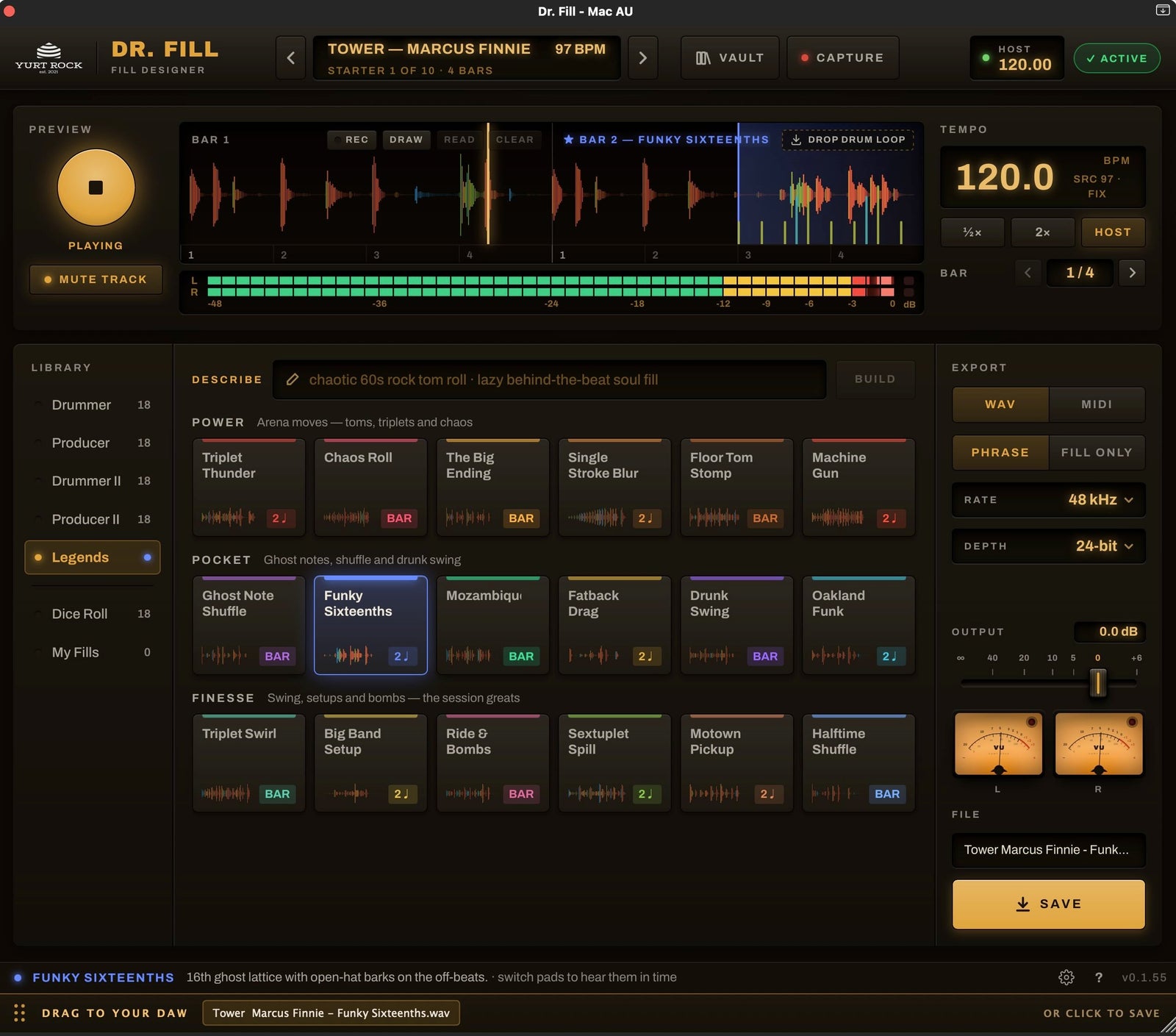Stop preview with the round playback button
The width and height of the screenshot is (1176, 1036).
tap(96, 187)
